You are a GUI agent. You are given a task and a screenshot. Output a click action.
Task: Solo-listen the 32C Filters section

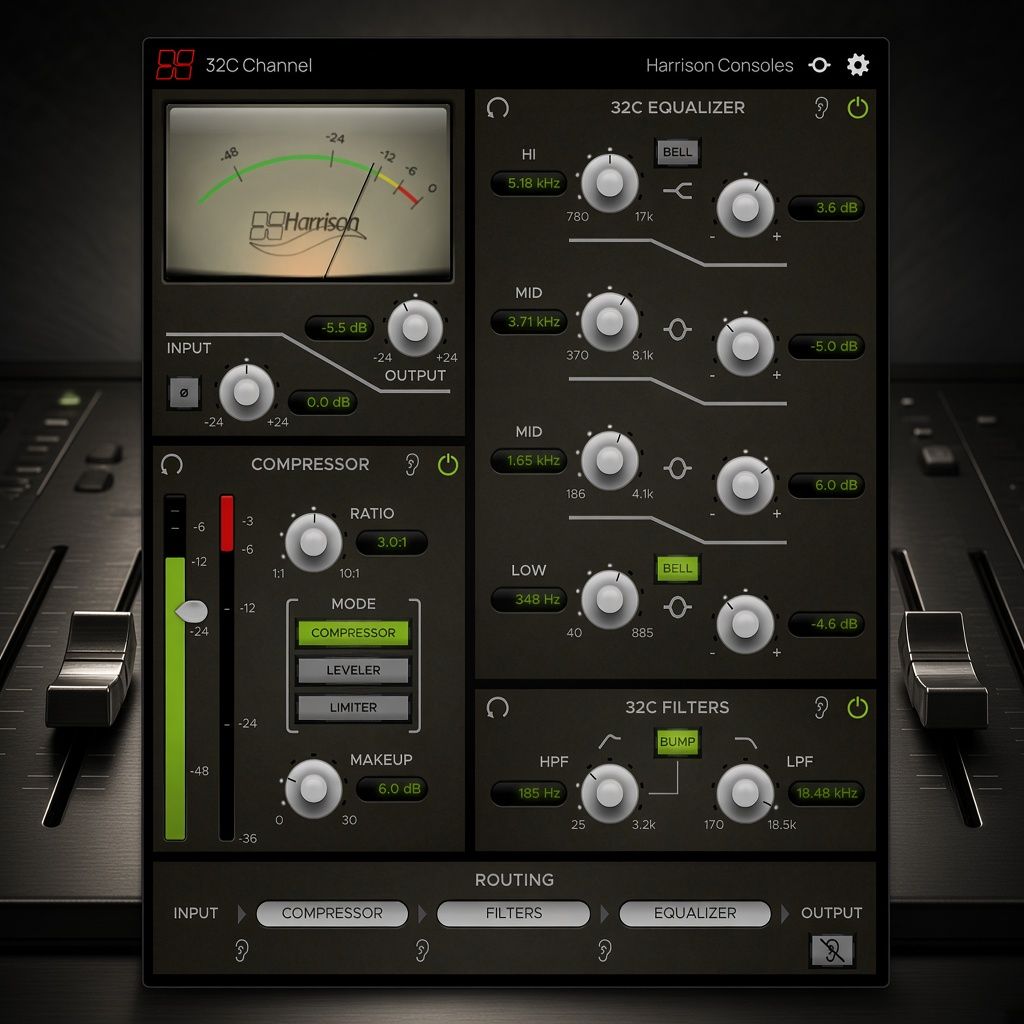(821, 707)
